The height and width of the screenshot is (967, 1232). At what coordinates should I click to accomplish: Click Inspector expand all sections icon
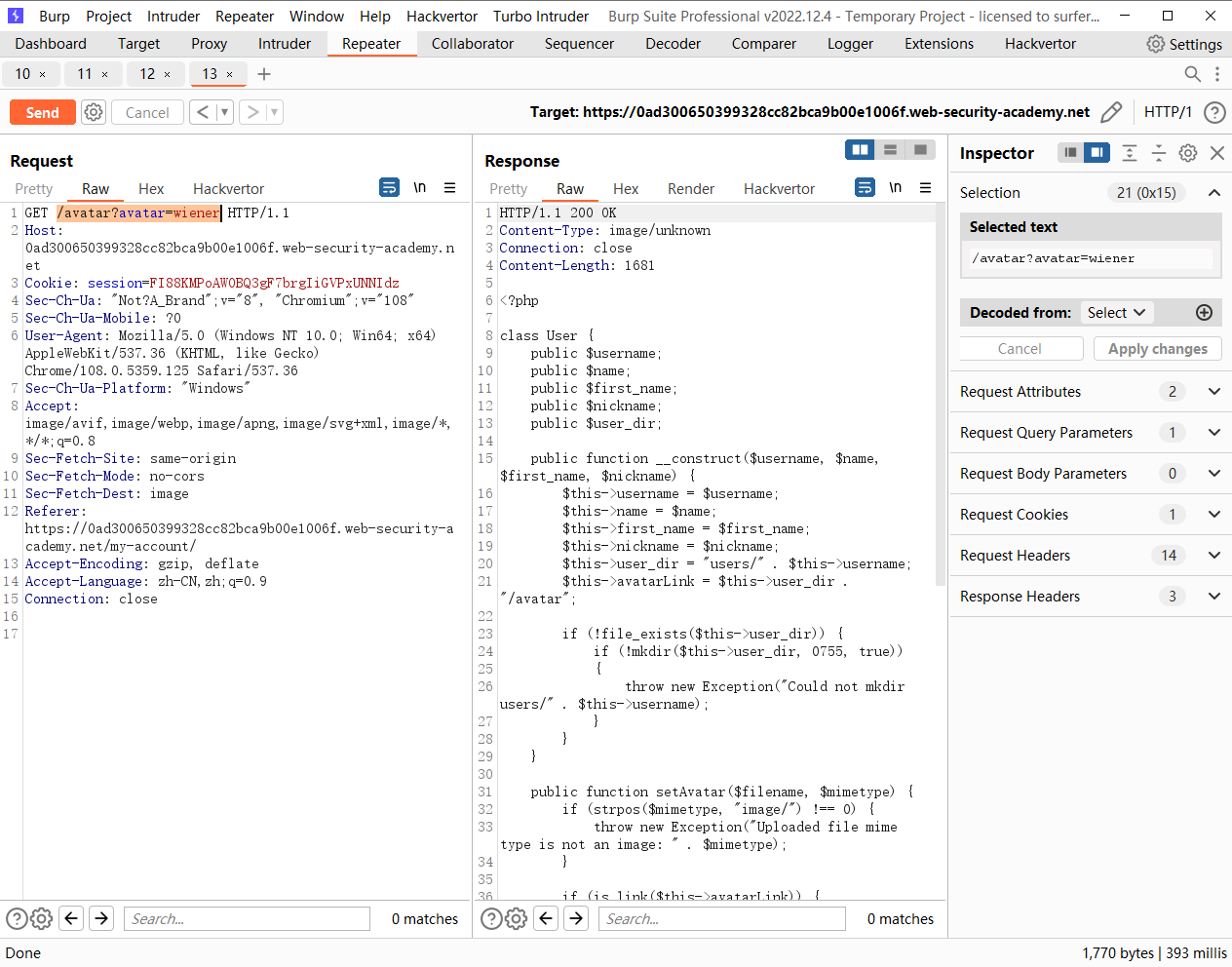point(1130,153)
